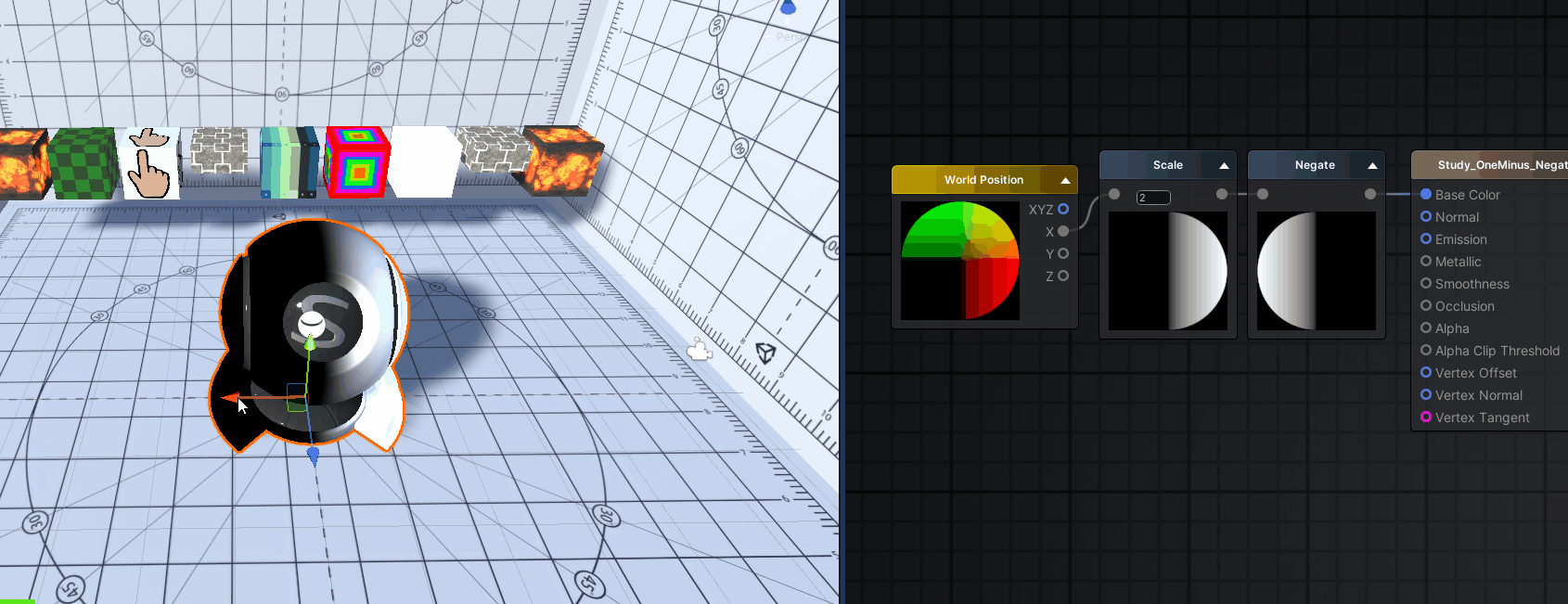The height and width of the screenshot is (604, 1568).
Task: Click the Base Color input port
Action: pos(1426,194)
